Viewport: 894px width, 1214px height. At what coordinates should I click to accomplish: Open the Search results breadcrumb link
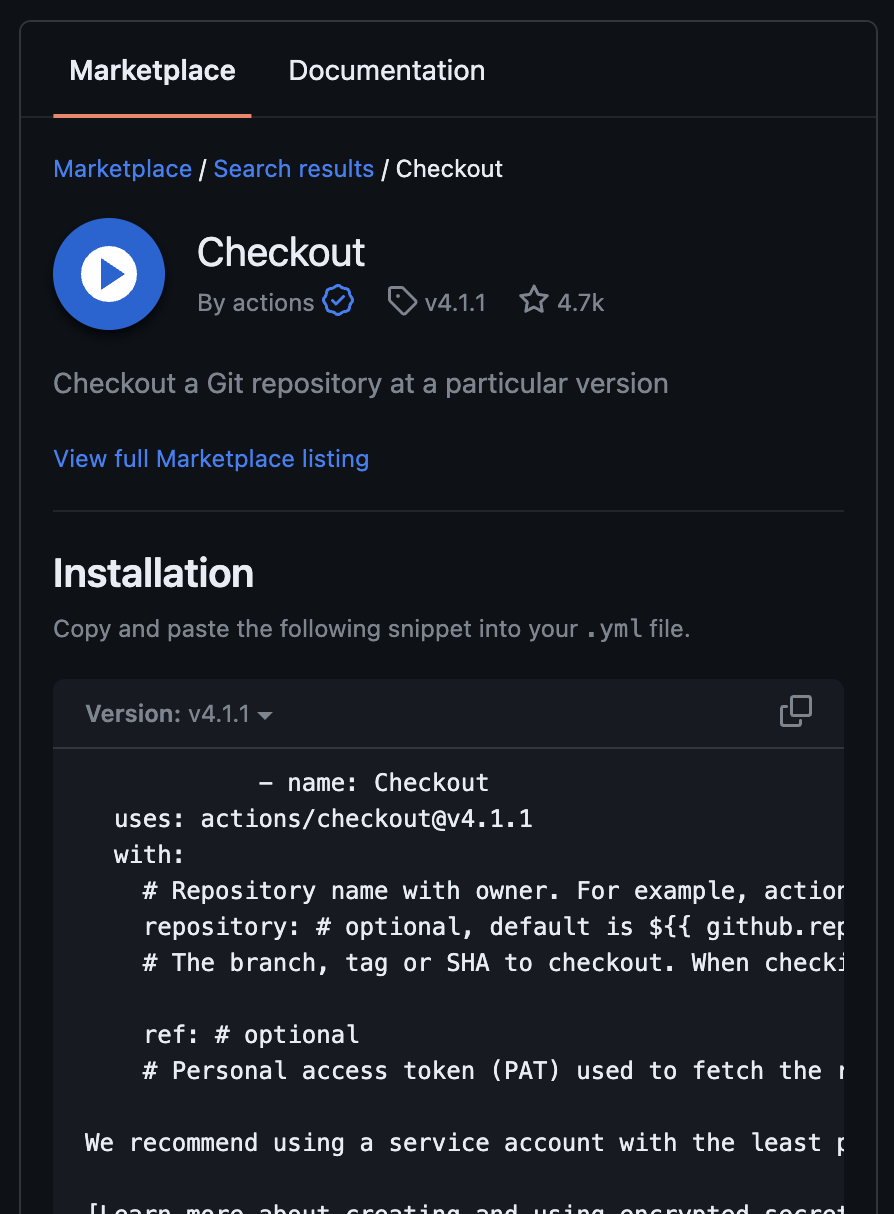coord(294,169)
